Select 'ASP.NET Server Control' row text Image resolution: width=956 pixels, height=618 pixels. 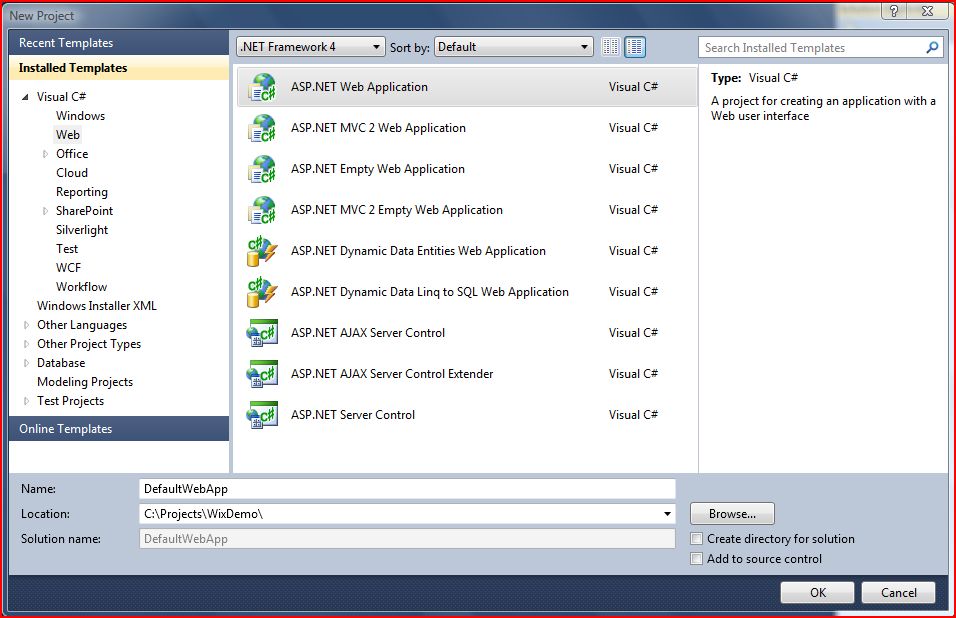point(352,414)
